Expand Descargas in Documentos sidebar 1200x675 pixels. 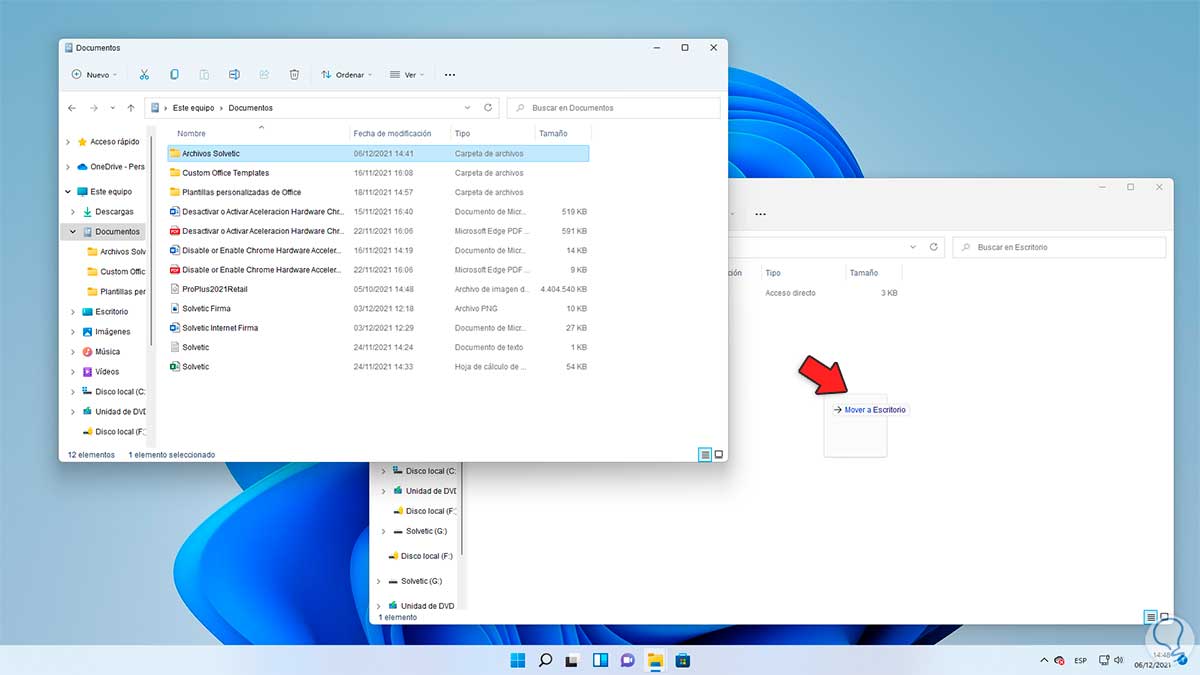73,212
